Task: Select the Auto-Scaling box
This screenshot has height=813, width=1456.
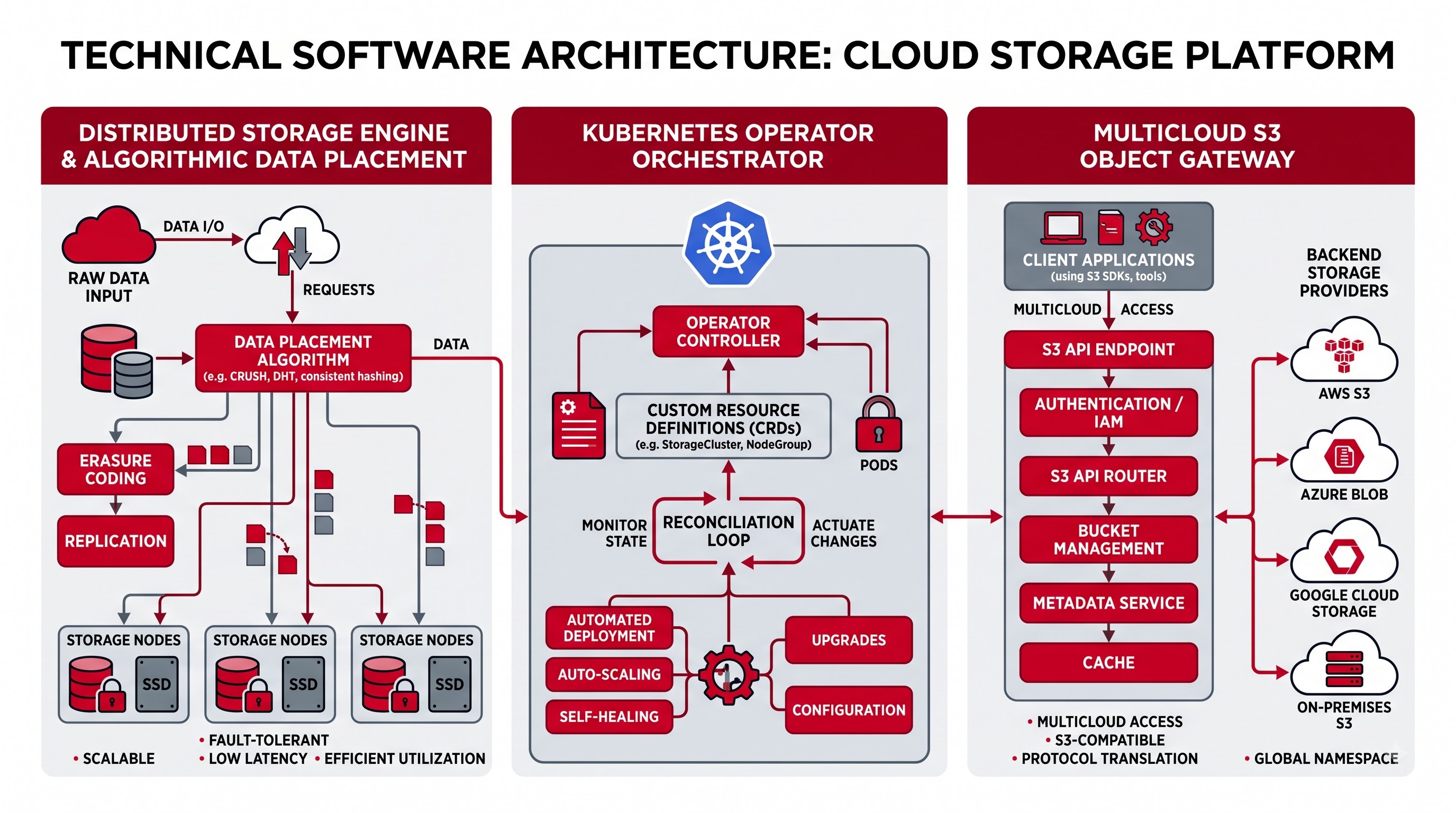Action: pos(609,674)
